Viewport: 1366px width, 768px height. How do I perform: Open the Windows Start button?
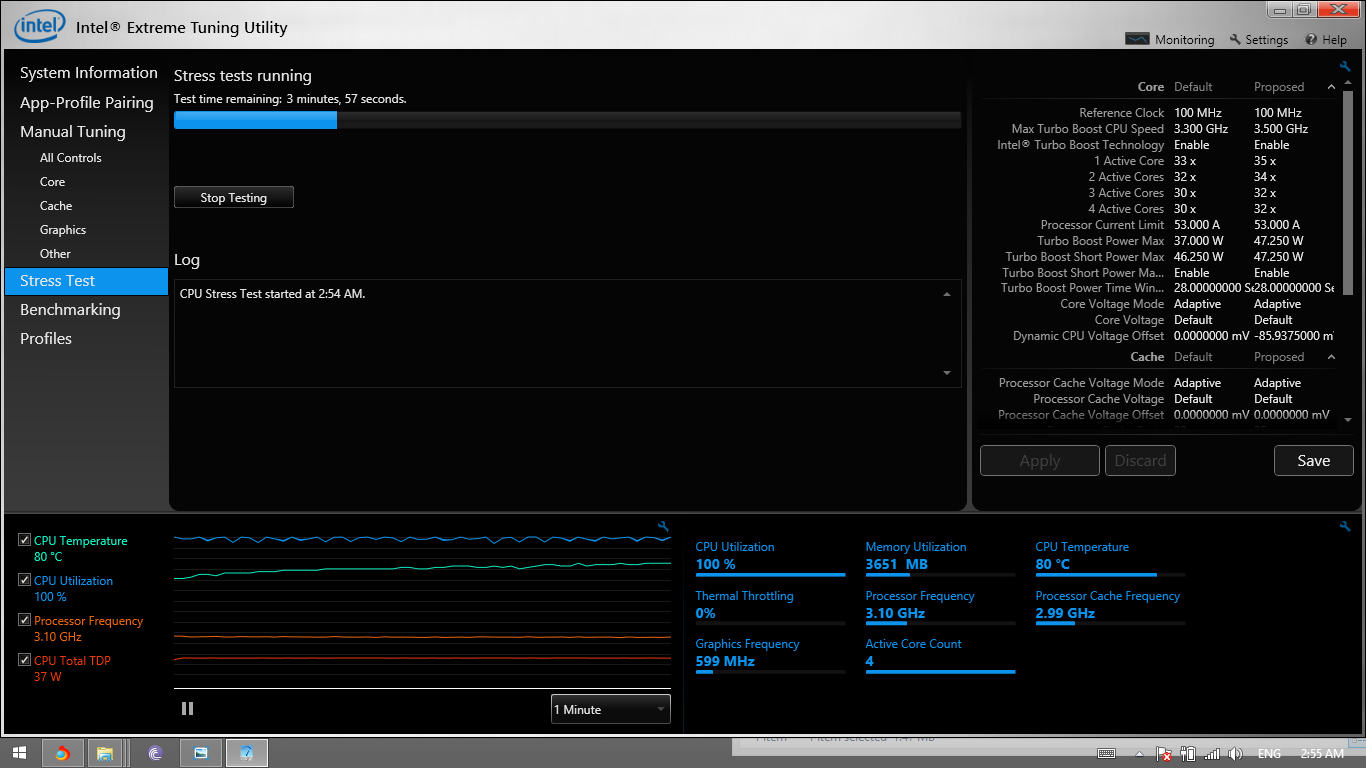coord(19,753)
